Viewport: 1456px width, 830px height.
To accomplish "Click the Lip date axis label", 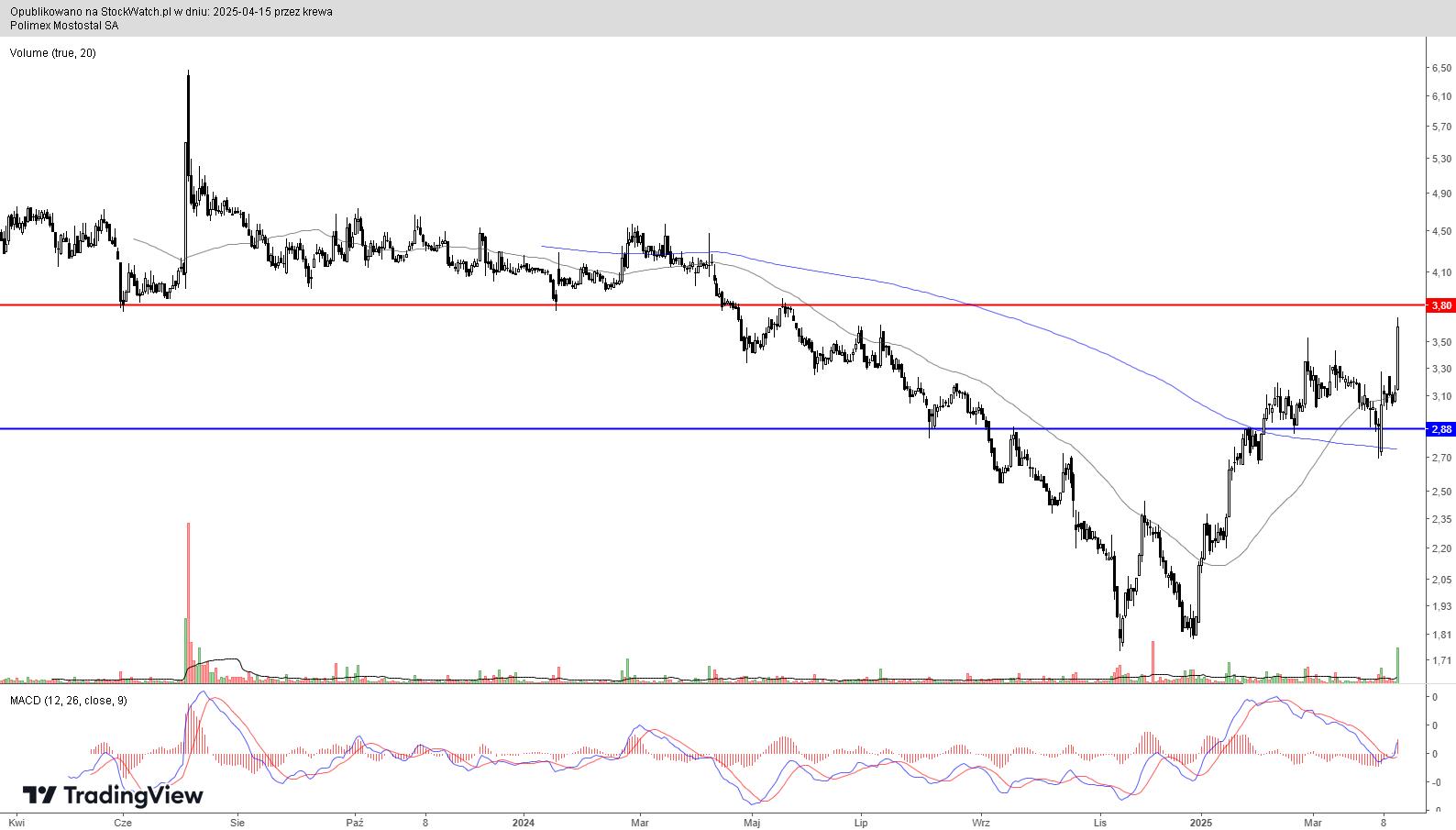I will pyautogui.click(x=861, y=823).
